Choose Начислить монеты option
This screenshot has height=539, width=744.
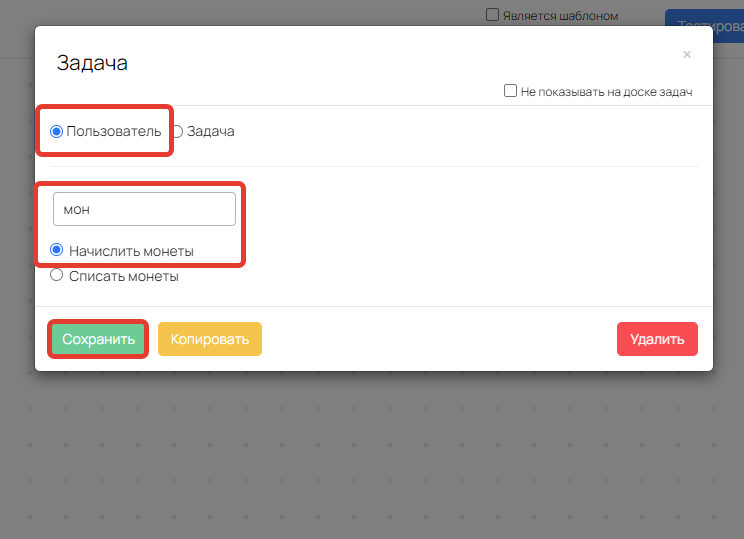pyautogui.click(x=56, y=250)
